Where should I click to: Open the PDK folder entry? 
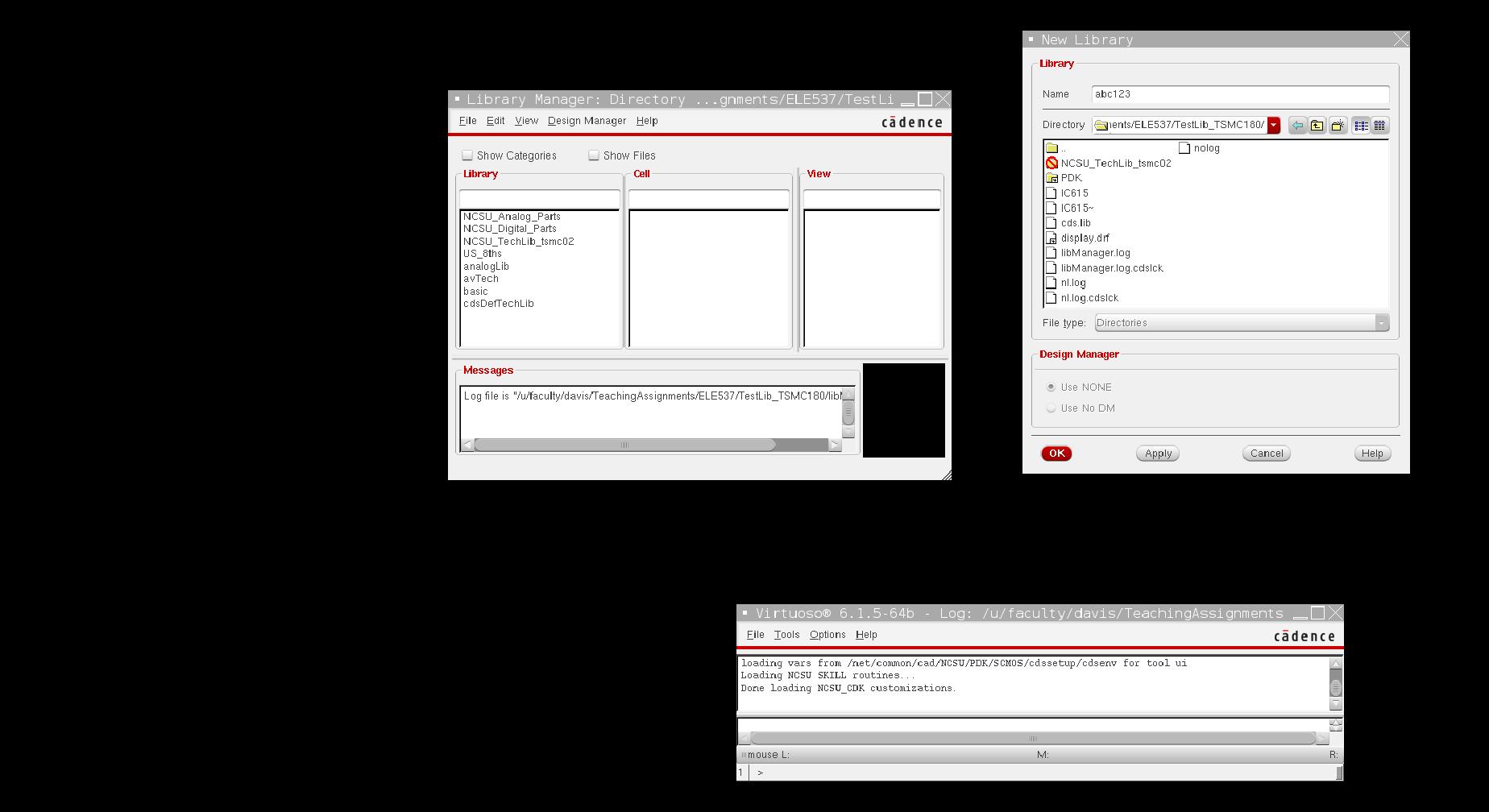coord(1064,178)
